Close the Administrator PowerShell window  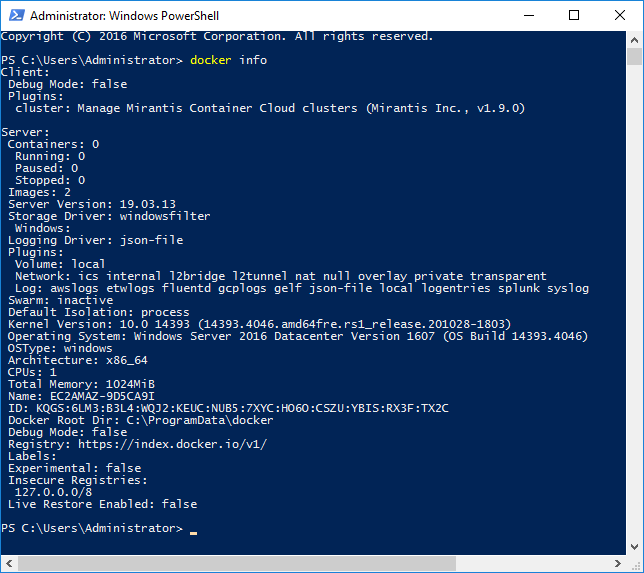[620, 15]
